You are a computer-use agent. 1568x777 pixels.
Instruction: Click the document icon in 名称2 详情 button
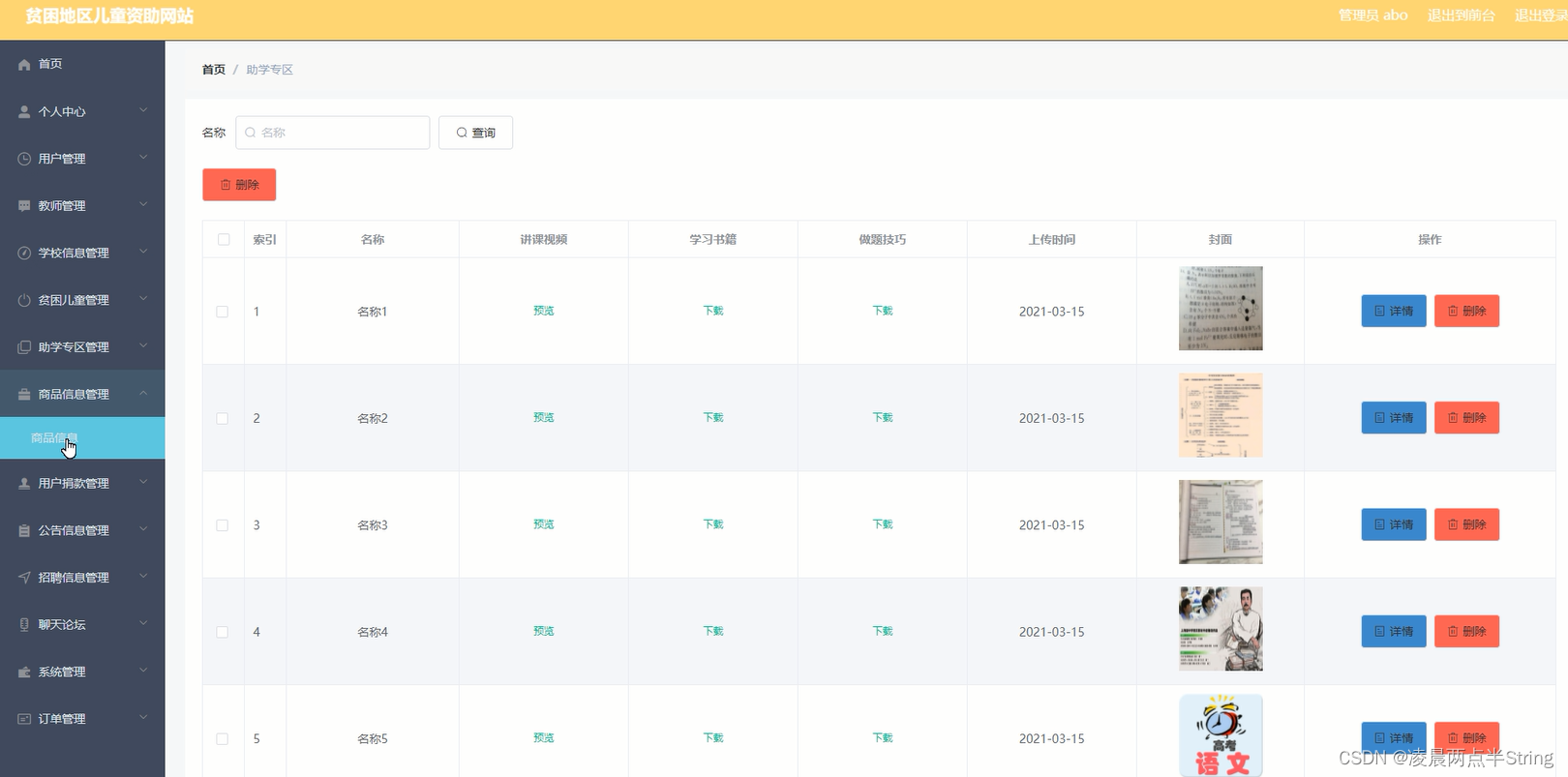[x=1380, y=418]
